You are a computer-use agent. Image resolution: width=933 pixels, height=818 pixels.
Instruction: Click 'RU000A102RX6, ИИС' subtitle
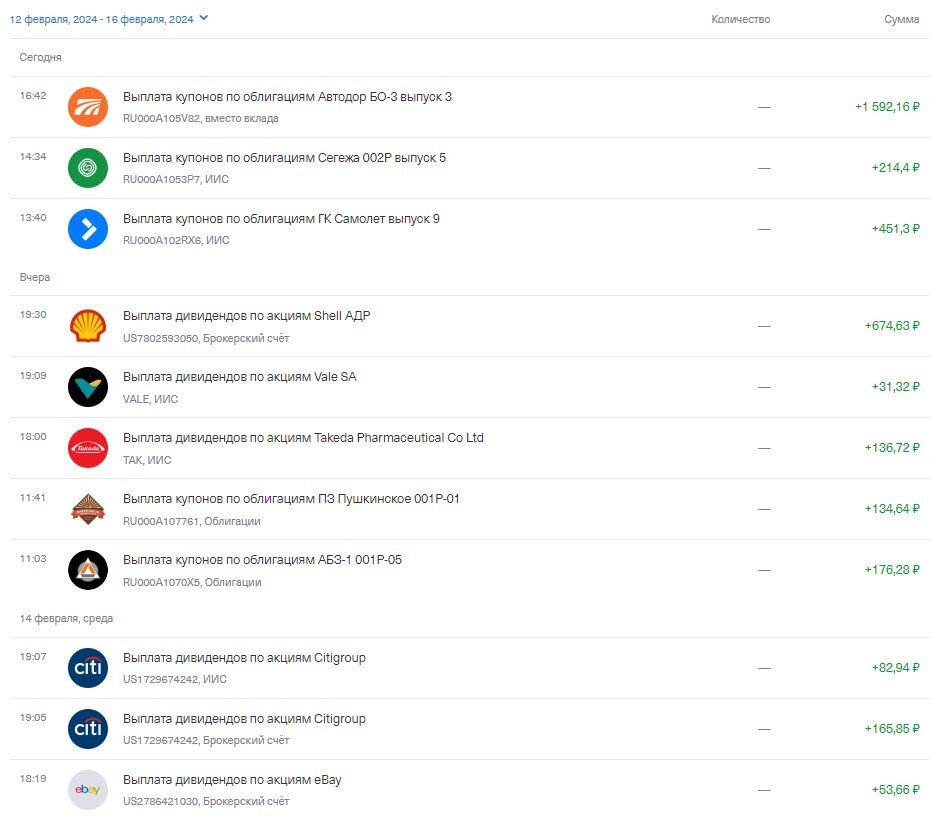coord(176,240)
